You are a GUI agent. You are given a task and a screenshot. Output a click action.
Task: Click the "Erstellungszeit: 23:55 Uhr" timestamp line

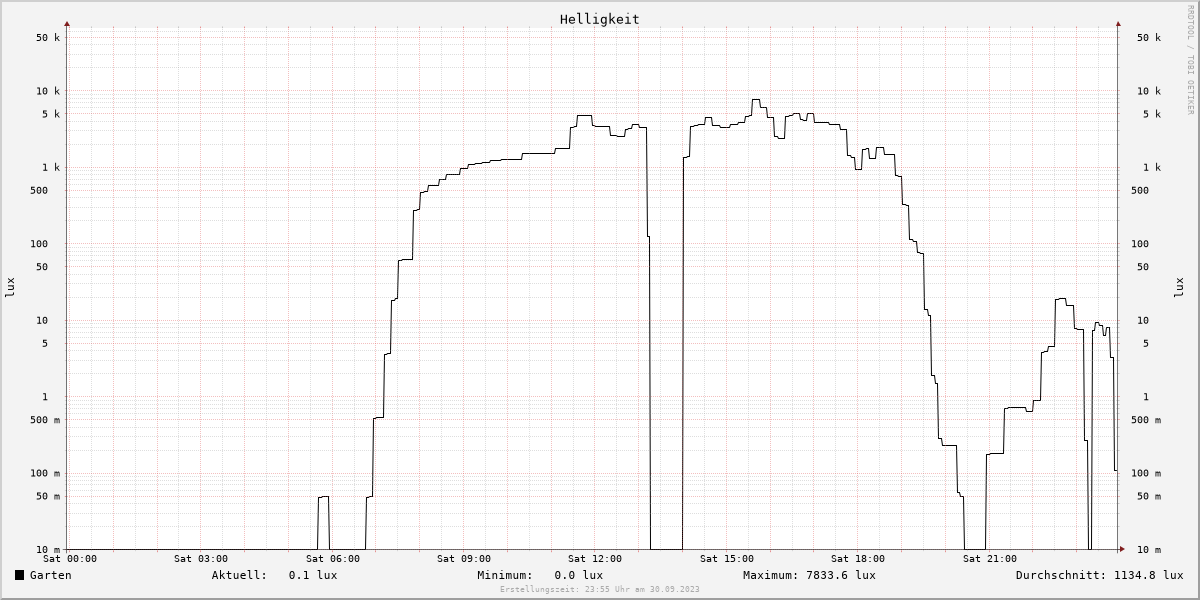click(600, 590)
